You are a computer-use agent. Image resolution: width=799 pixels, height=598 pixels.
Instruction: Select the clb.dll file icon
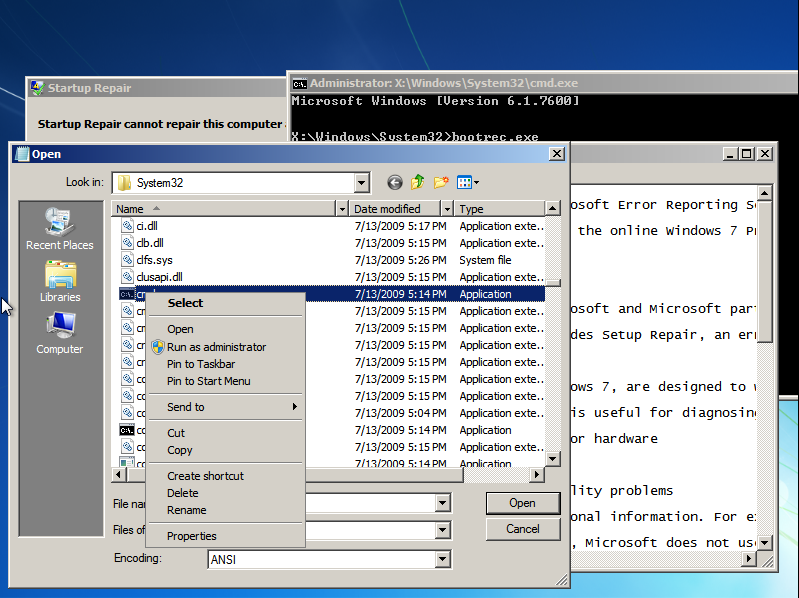point(127,242)
